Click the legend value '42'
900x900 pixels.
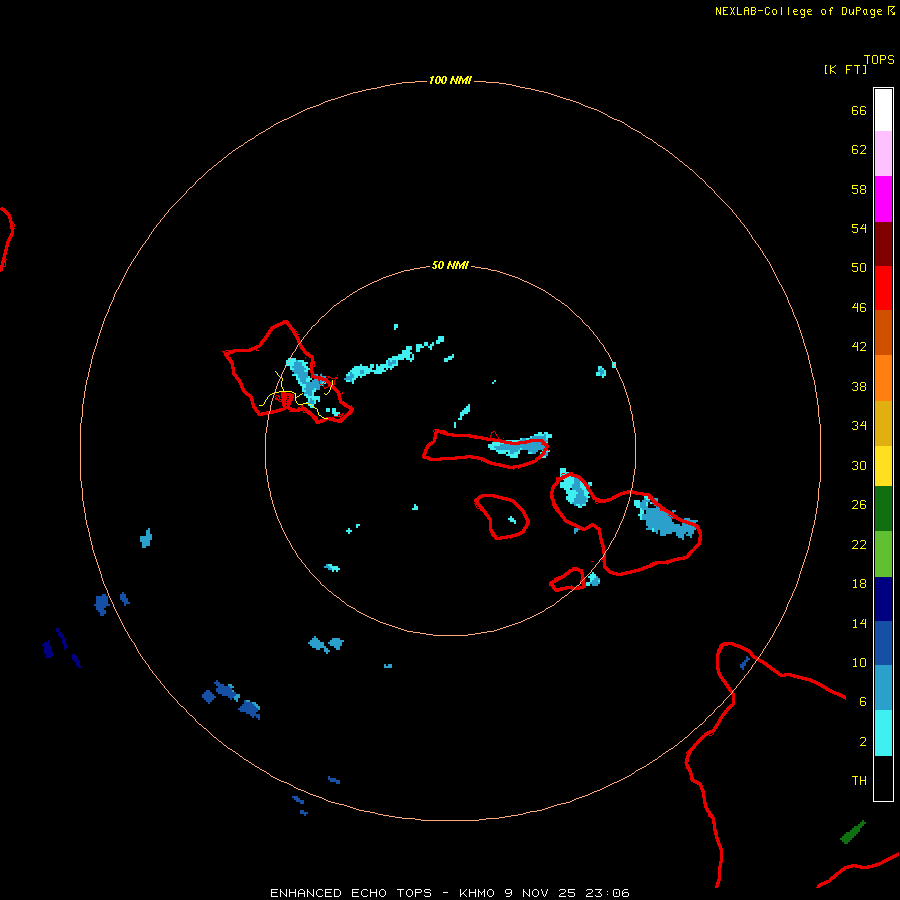859,347
